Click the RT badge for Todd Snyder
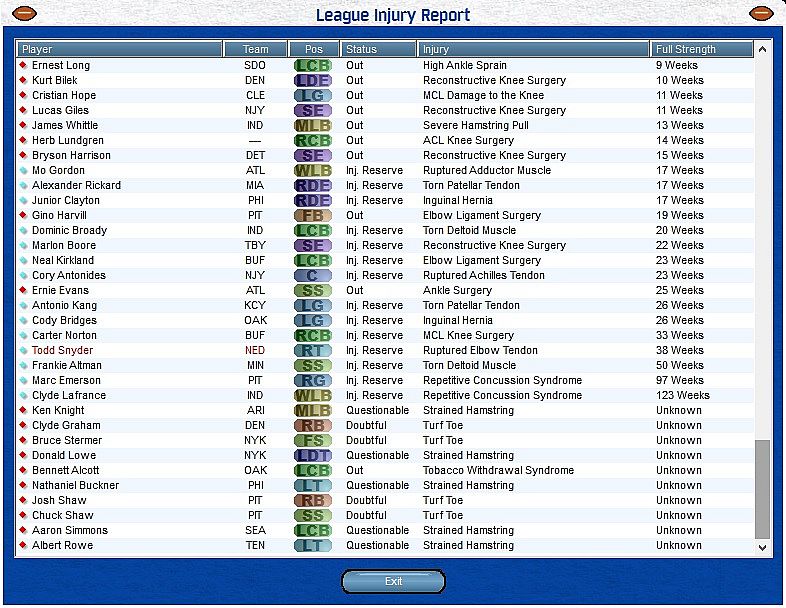The image size is (786, 608). pos(313,350)
